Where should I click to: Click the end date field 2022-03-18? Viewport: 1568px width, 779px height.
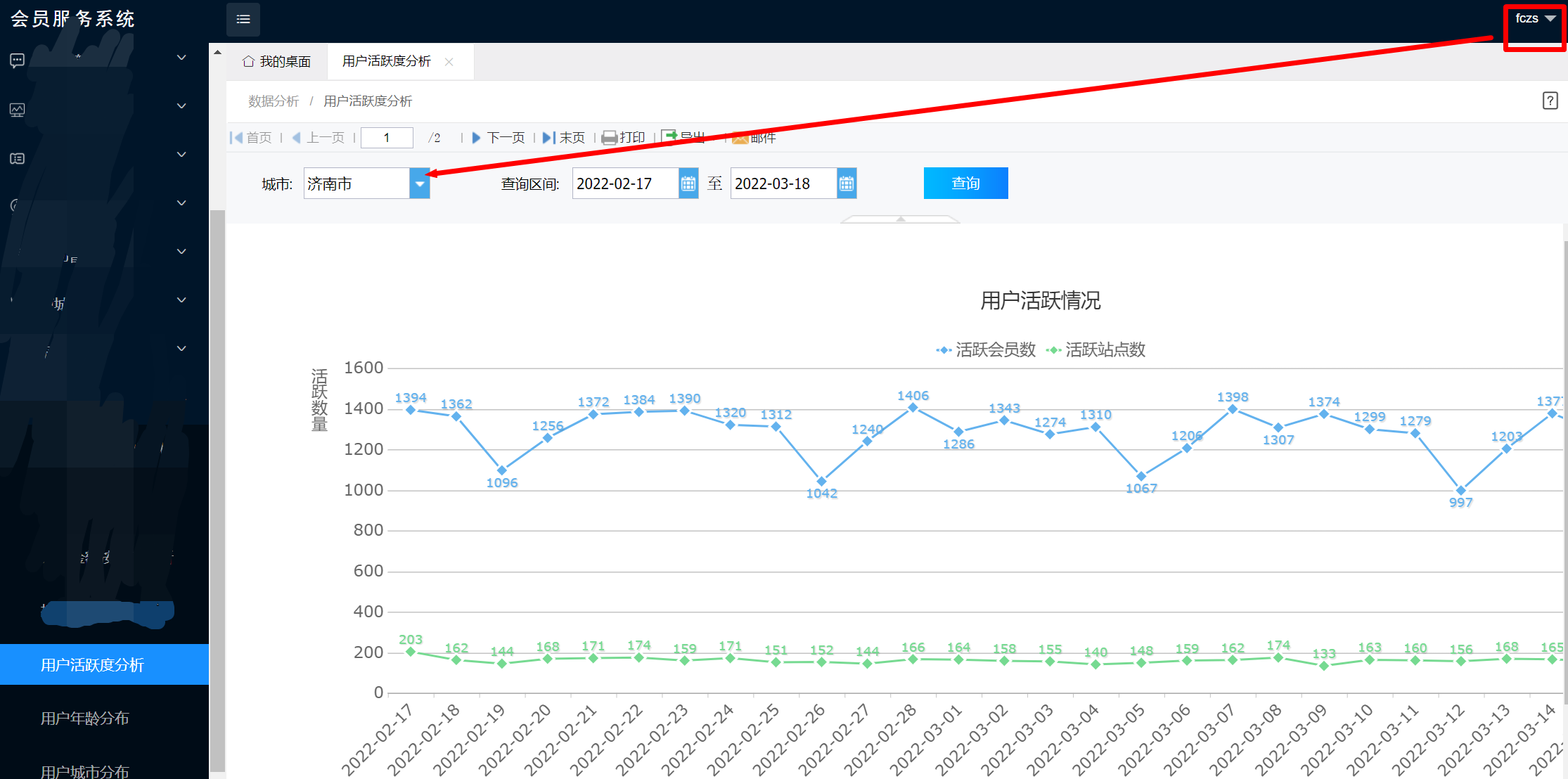click(783, 184)
